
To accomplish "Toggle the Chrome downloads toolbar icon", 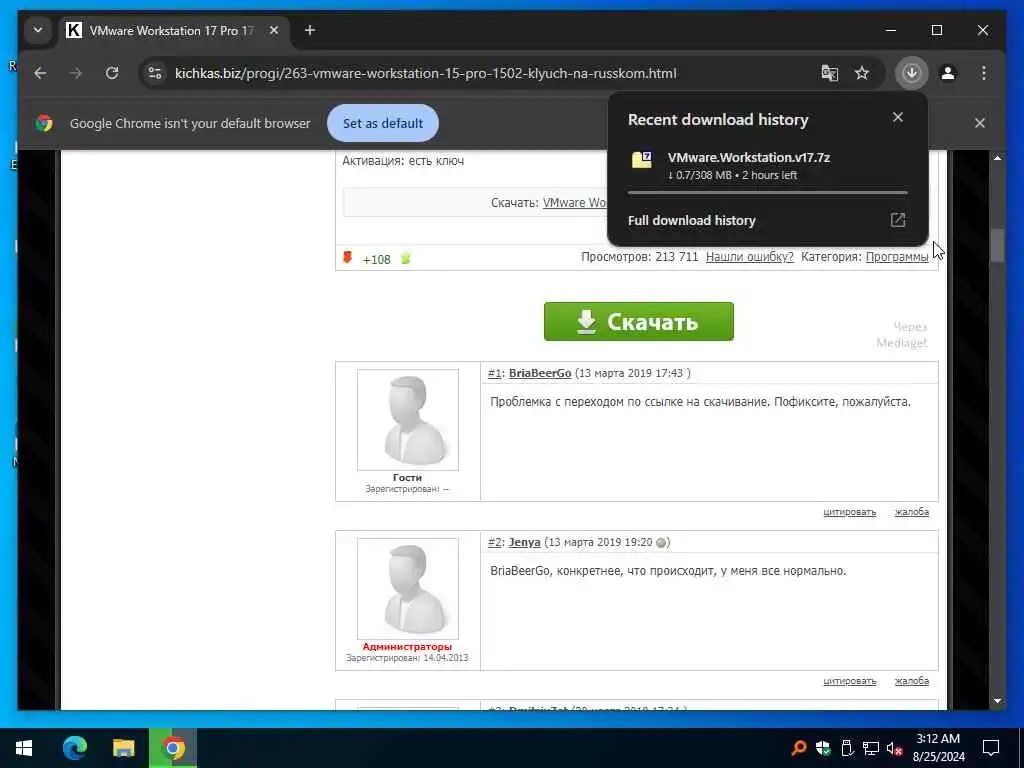I will coord(912,73).
